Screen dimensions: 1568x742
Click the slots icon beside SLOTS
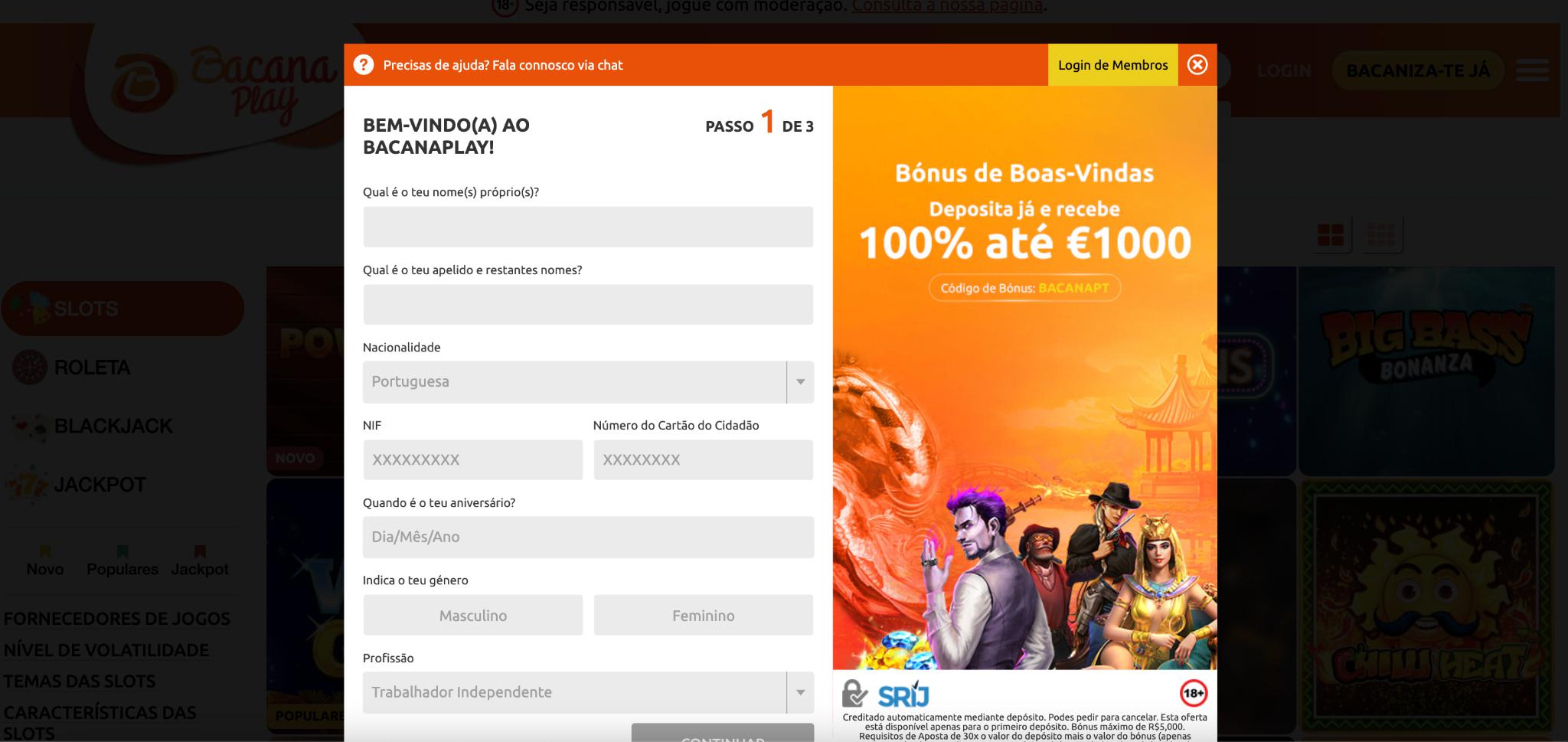coord(31,309)
